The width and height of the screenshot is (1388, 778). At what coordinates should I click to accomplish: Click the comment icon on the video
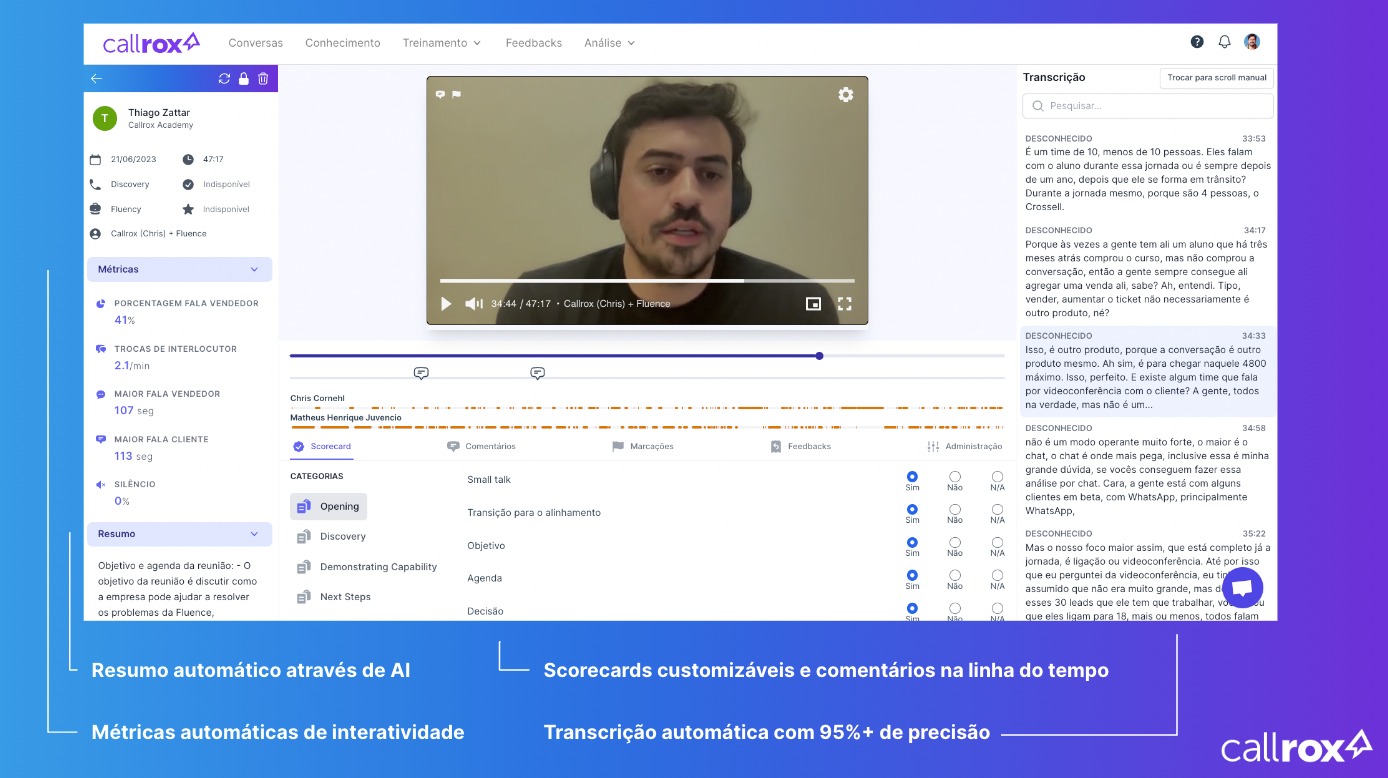pos(440,94)
